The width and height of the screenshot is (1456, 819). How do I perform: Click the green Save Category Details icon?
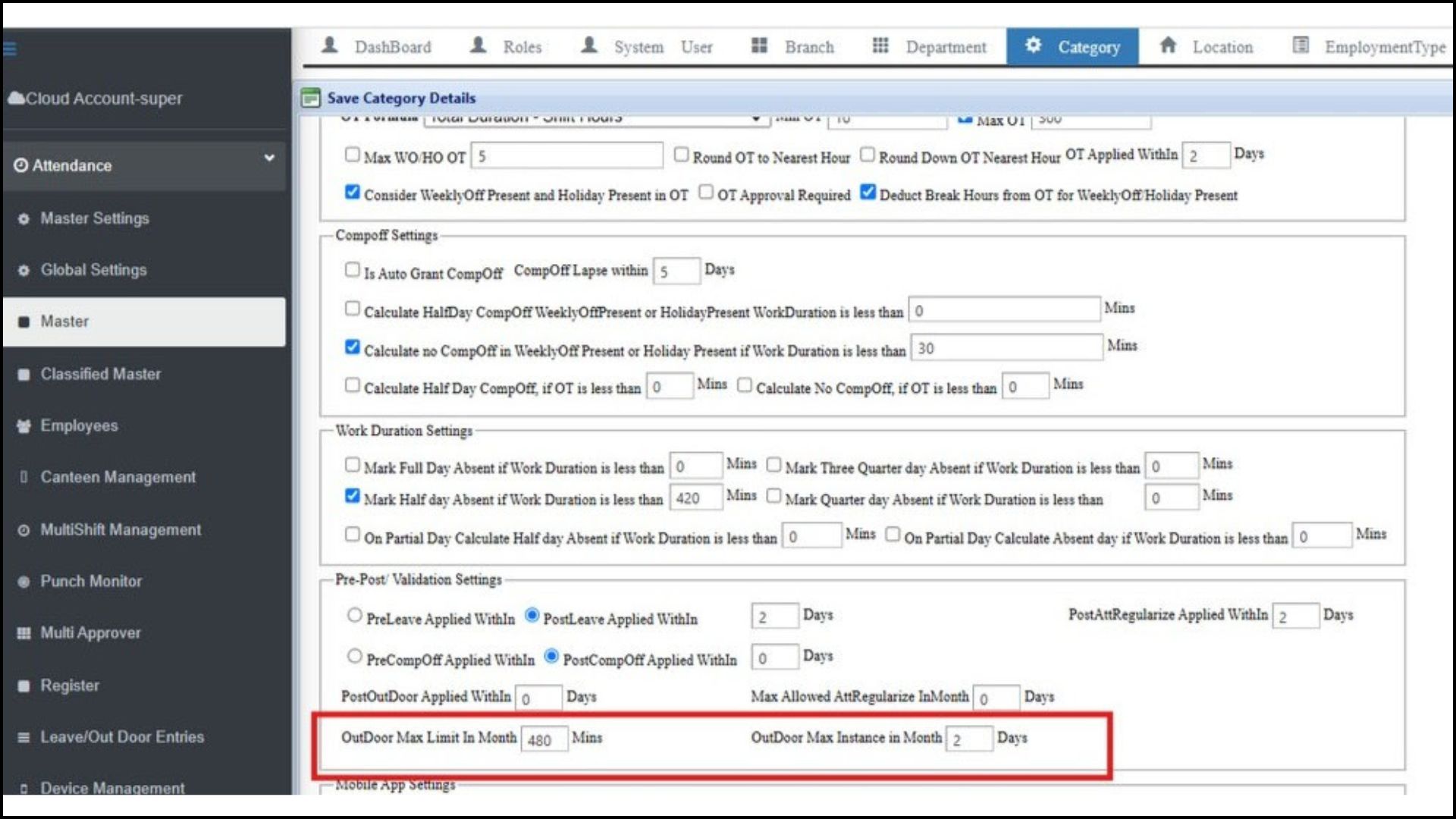(311, 98)
